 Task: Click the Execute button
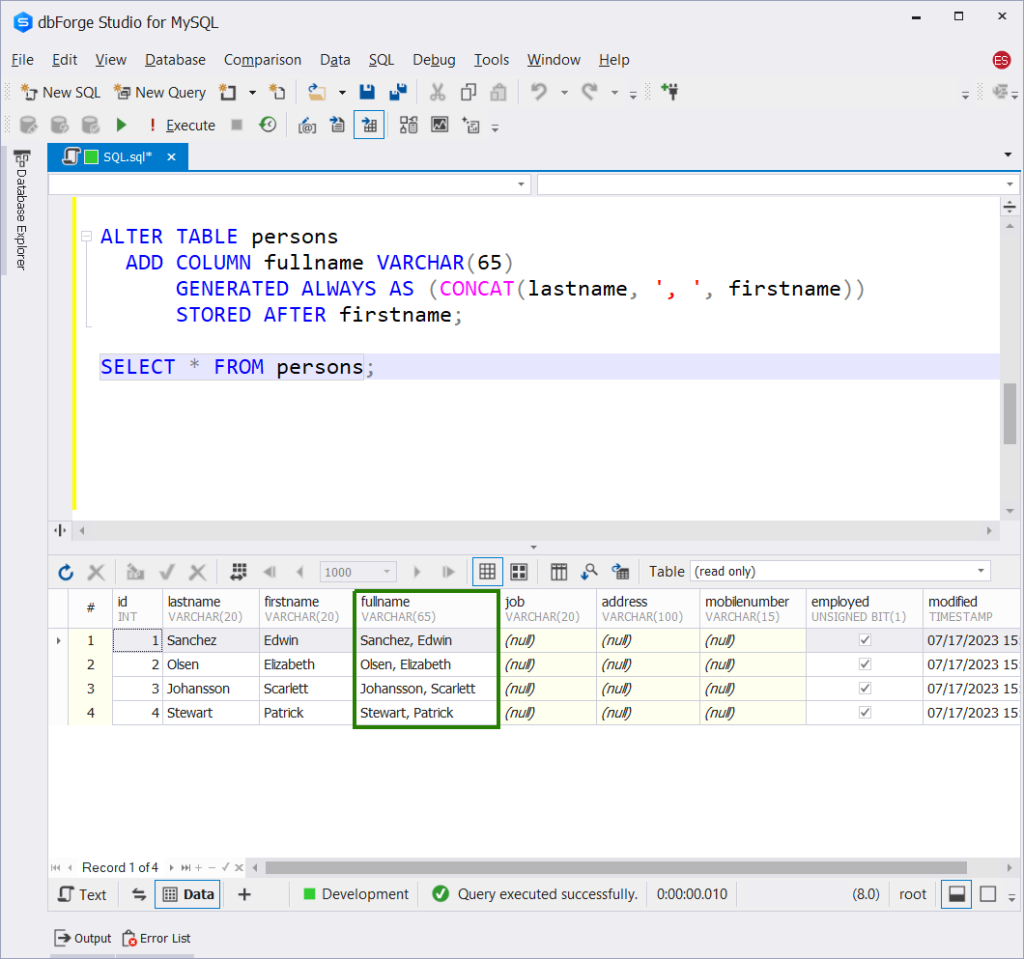tap(182, 125)
